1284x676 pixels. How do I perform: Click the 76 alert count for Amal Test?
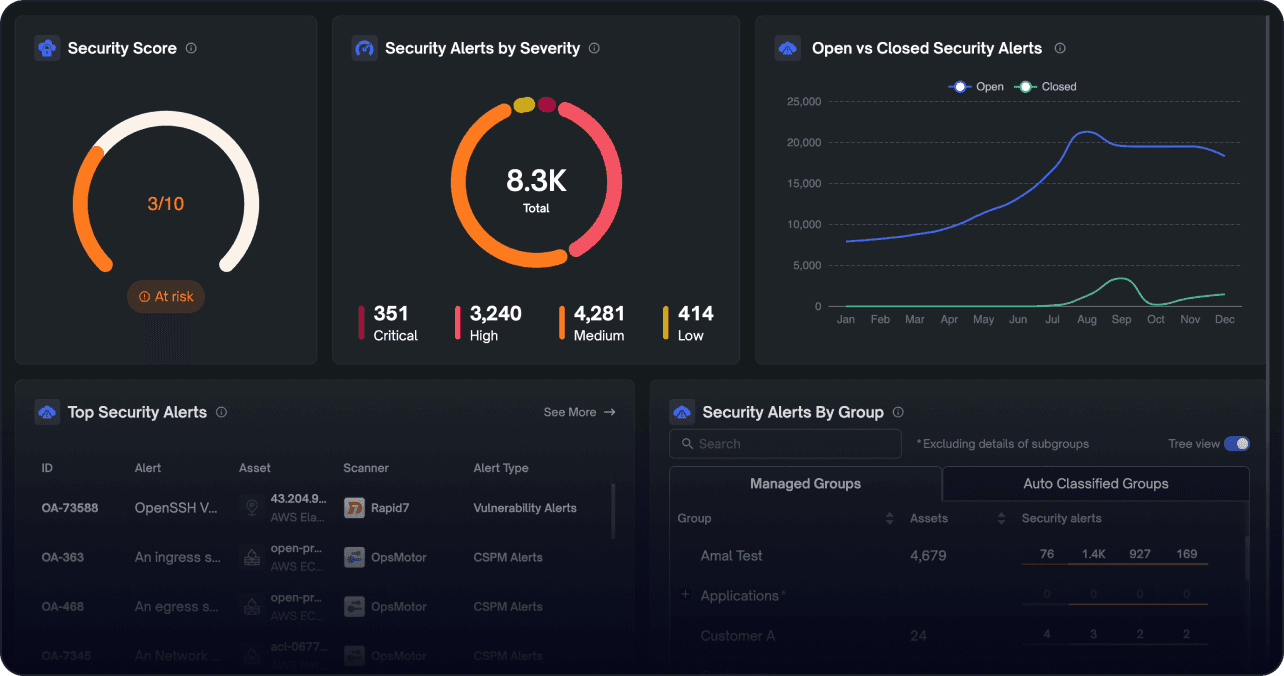coord(1047,554)
